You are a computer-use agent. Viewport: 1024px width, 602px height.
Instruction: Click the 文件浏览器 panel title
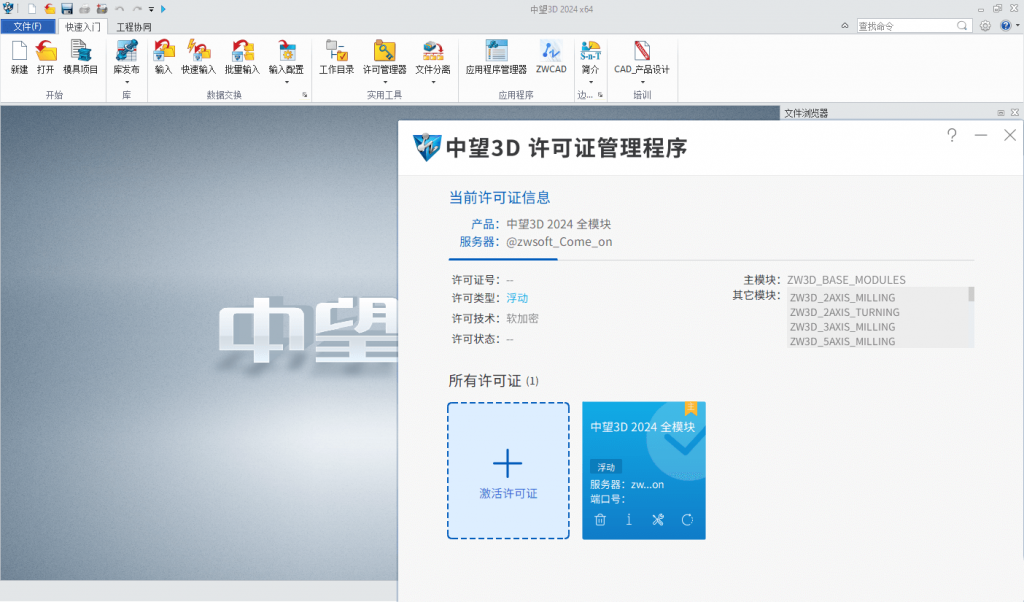tap(806, 113)
